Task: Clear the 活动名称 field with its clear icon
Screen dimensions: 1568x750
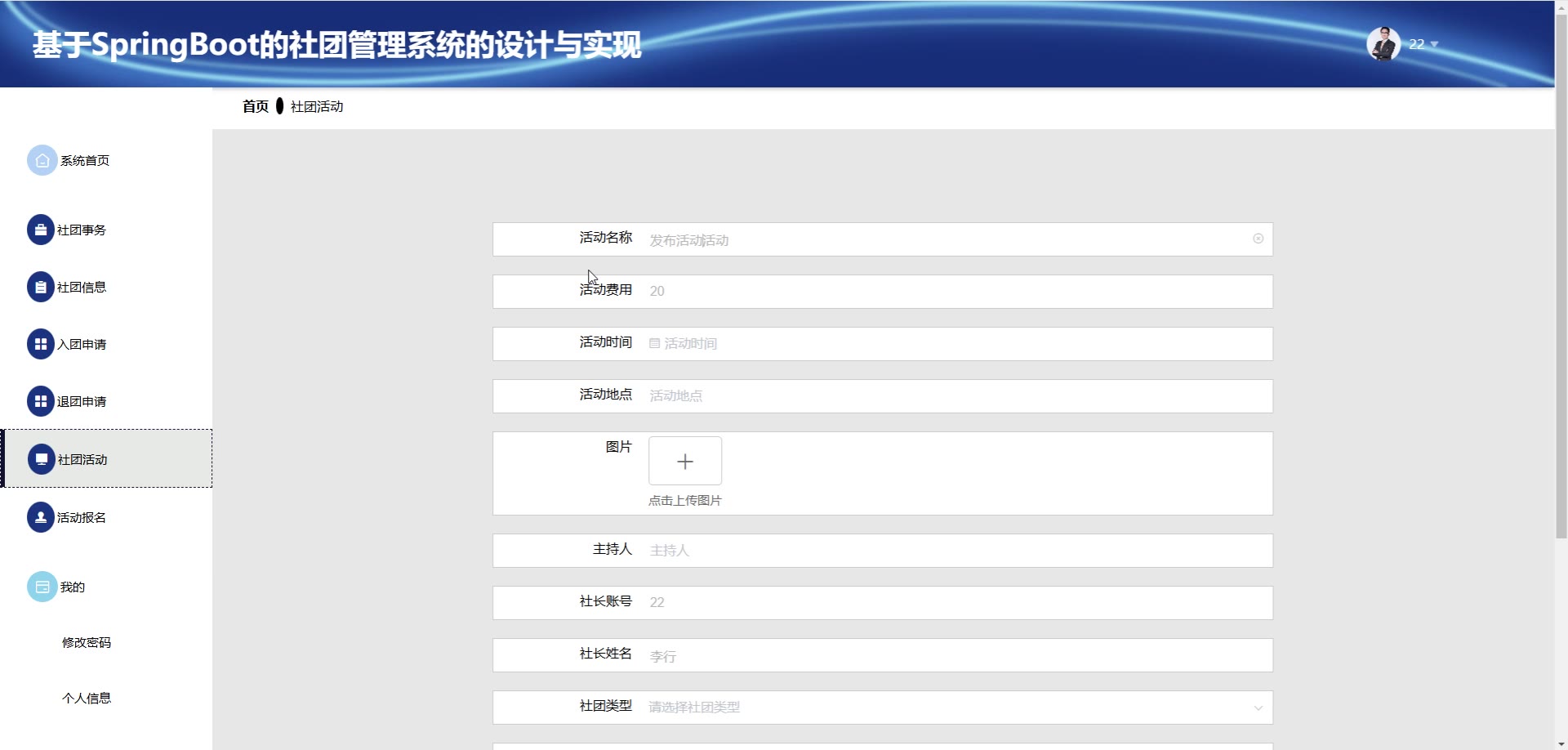Action: pyautogui.click(x=1258, y=239)
